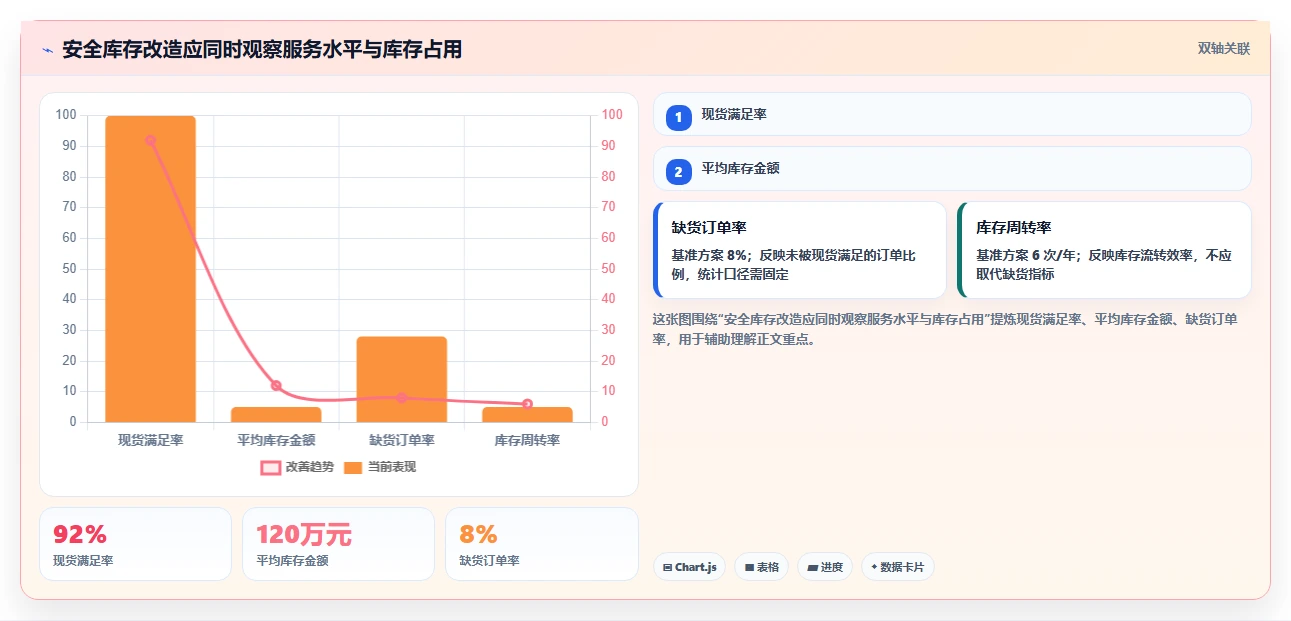1291x621 pixels.
Task: Click the 120万元 stat card
Action: click(338, 544)
